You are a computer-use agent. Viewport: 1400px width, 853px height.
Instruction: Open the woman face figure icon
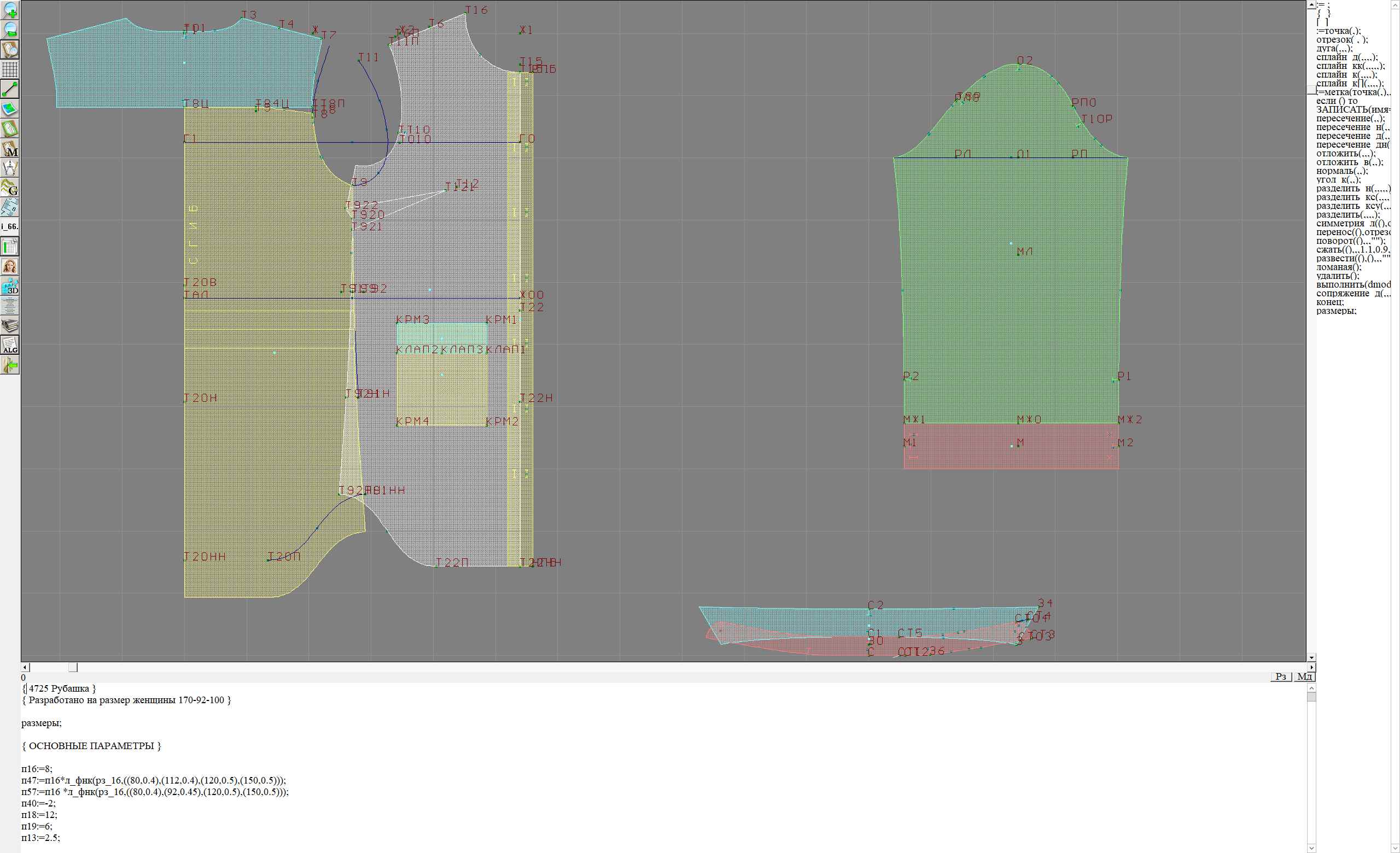[x=10, y=266]
